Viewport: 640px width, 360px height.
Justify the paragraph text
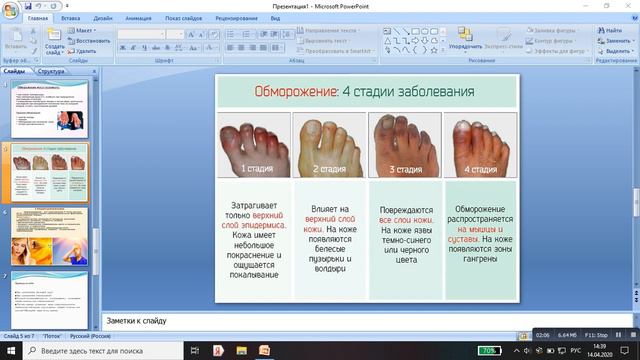coord(264,48)
